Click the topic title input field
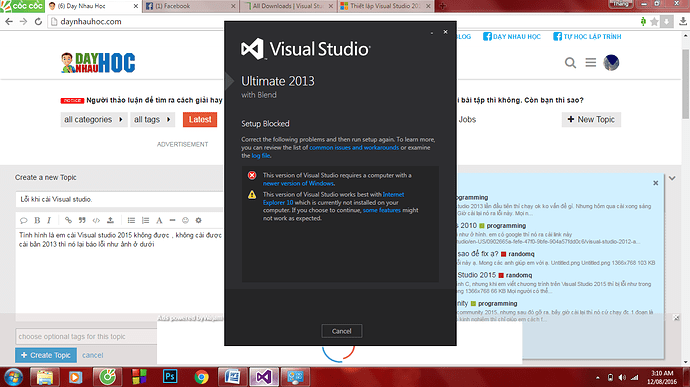 pos(120,199)
